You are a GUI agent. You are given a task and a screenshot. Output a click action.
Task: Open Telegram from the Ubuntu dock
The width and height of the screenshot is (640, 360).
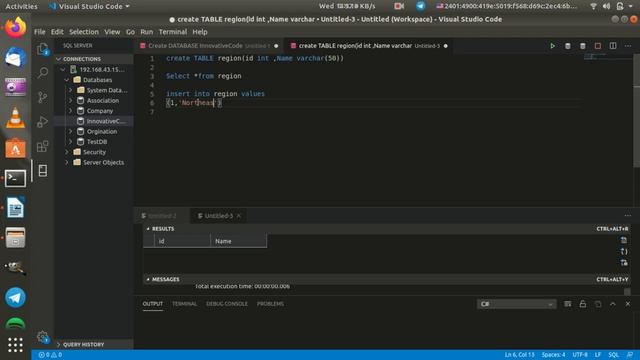click(16, 298)
